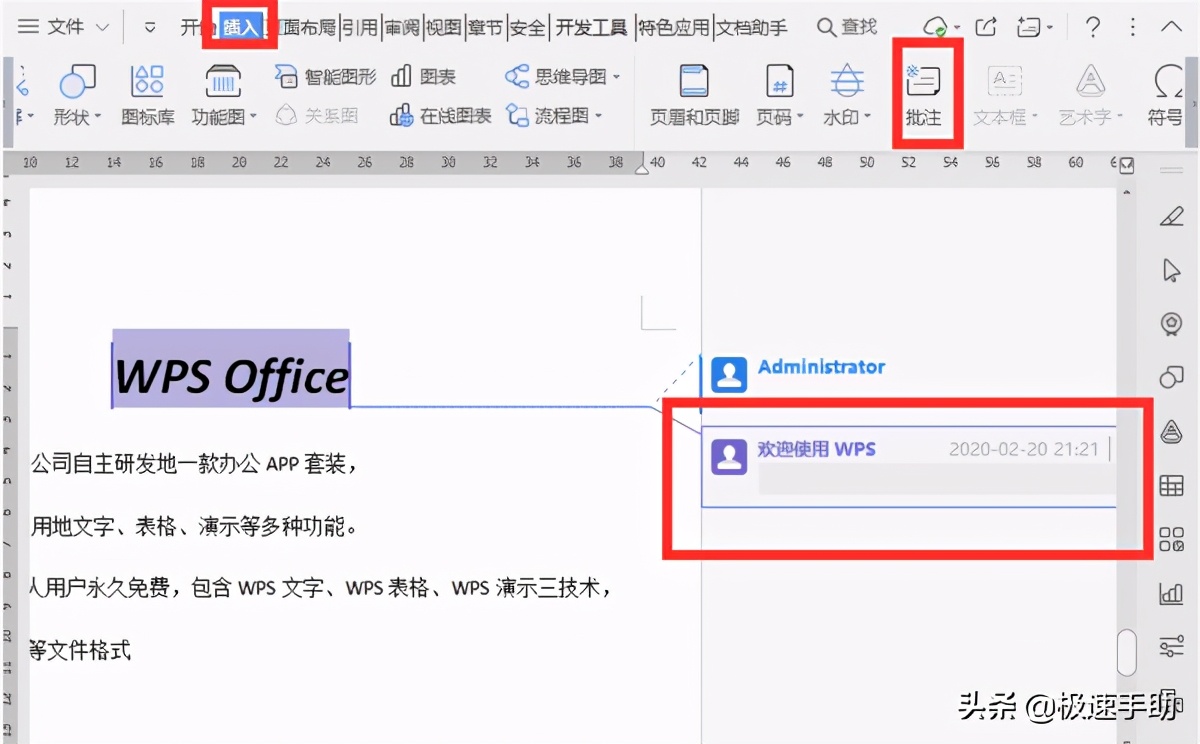1200x744 pixels.
Task: Click the comment box containing 欢迎使用 WPS
Action: tap(909, 466)
